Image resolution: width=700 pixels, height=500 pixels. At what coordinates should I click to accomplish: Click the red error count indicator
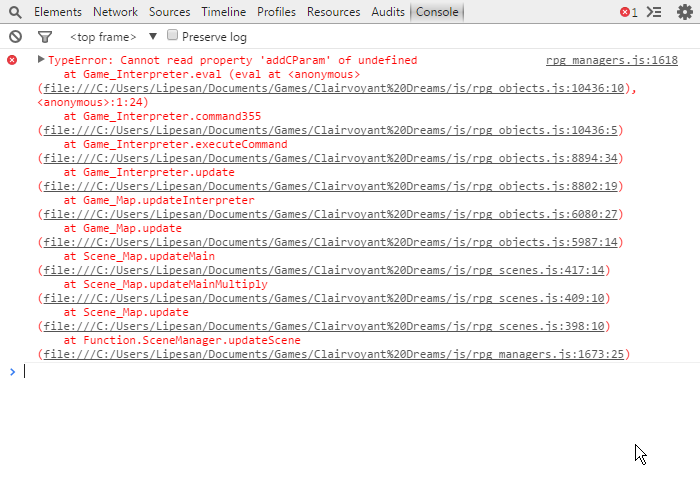click(x=629, y=12)
